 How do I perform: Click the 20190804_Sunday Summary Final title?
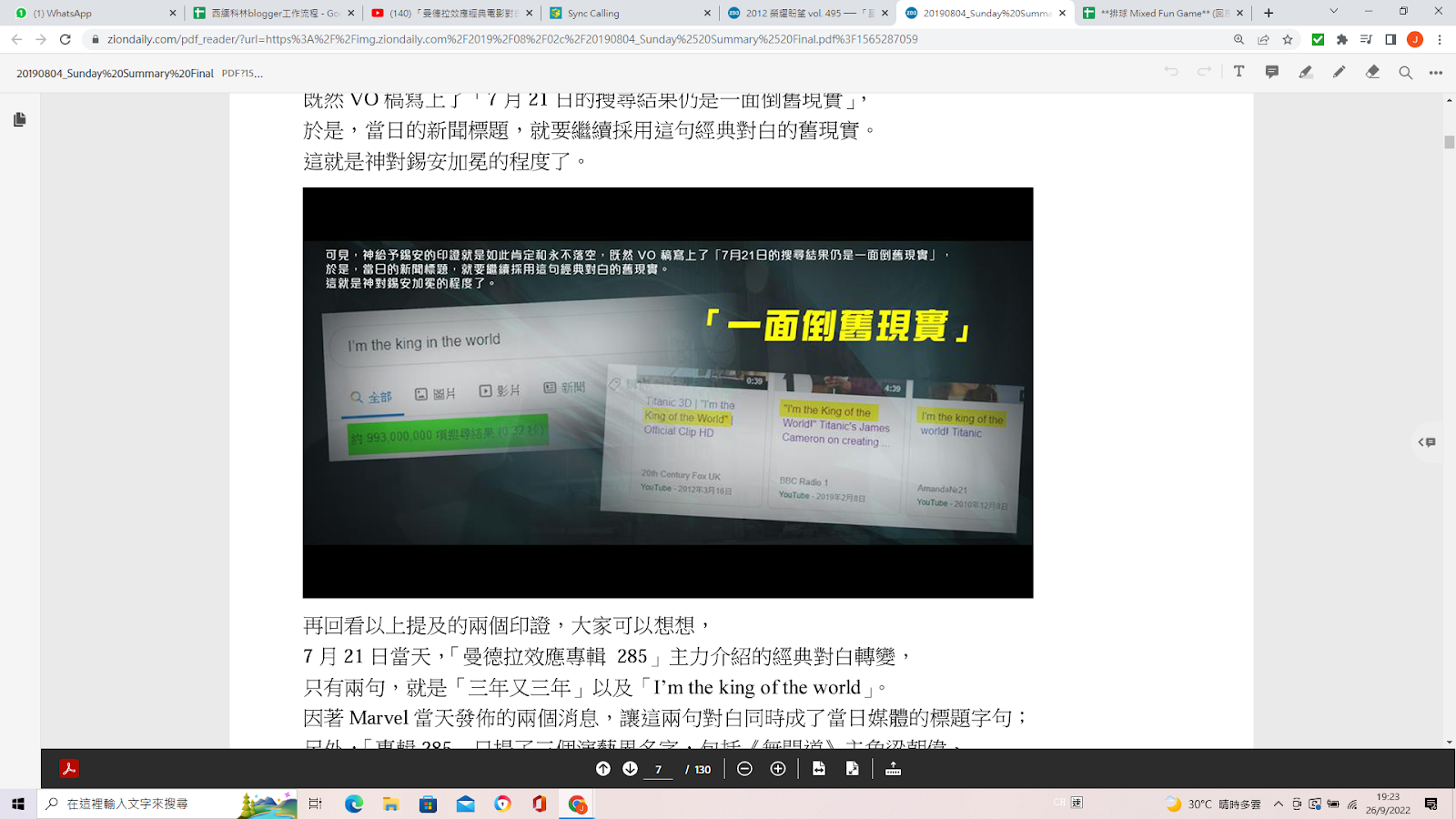pos(115,73)
